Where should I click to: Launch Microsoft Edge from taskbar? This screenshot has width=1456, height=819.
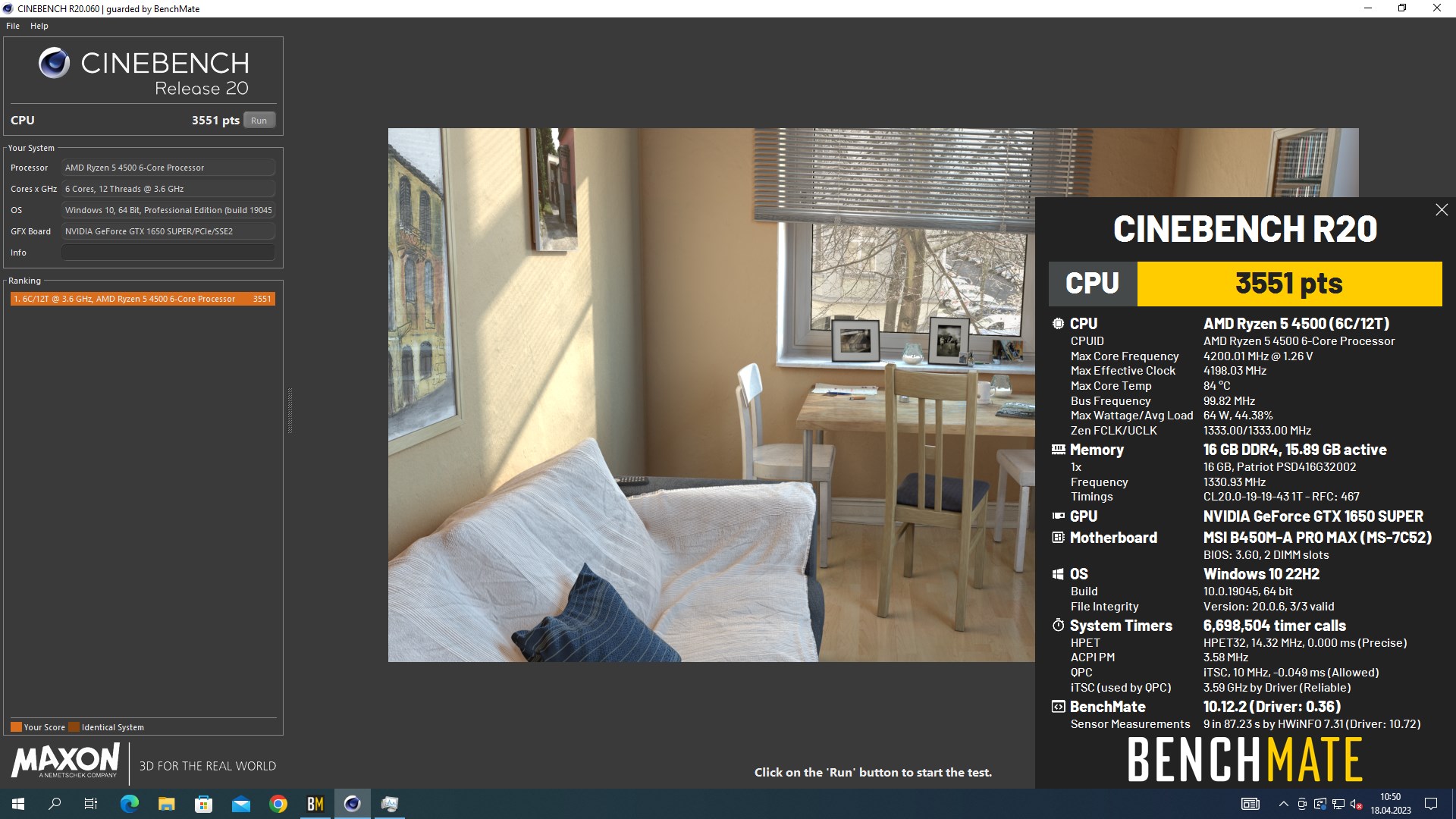click(130, 804)
